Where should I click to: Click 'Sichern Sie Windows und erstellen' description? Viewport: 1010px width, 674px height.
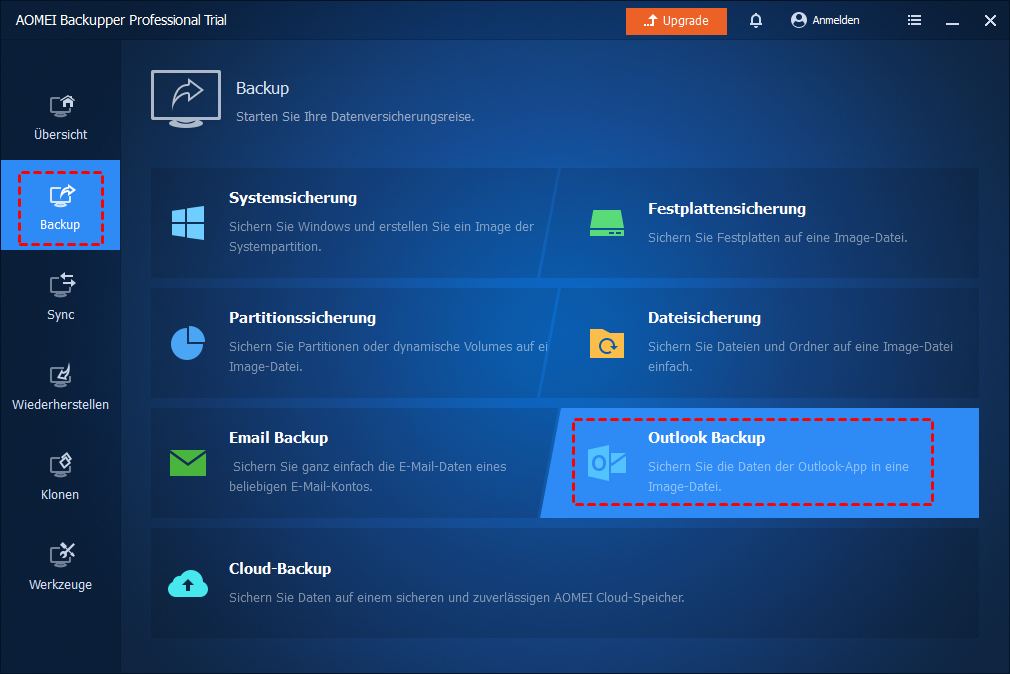[x=381, y=236]
